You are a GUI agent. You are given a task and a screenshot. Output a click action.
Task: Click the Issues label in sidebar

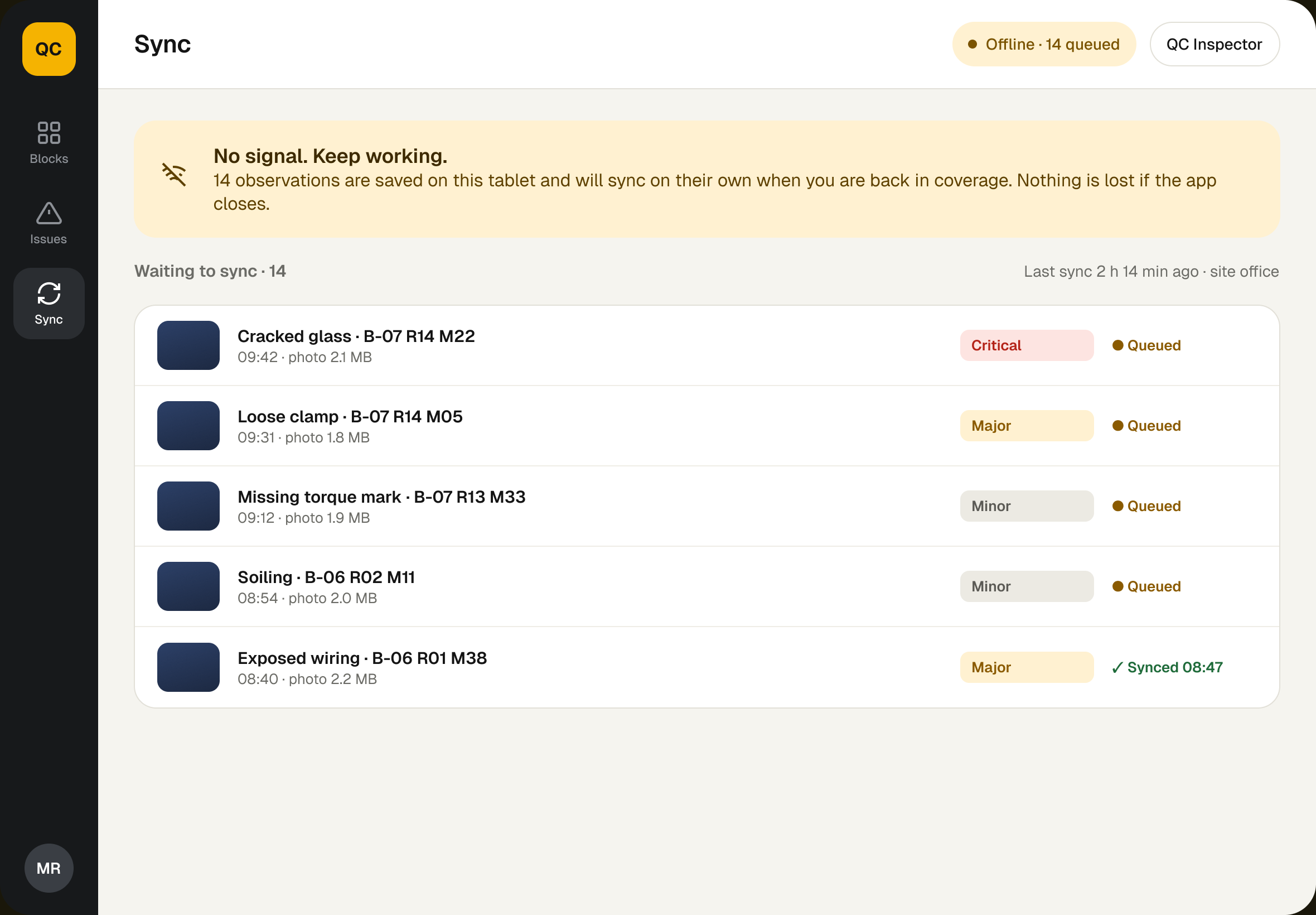[x=49, y=239]
